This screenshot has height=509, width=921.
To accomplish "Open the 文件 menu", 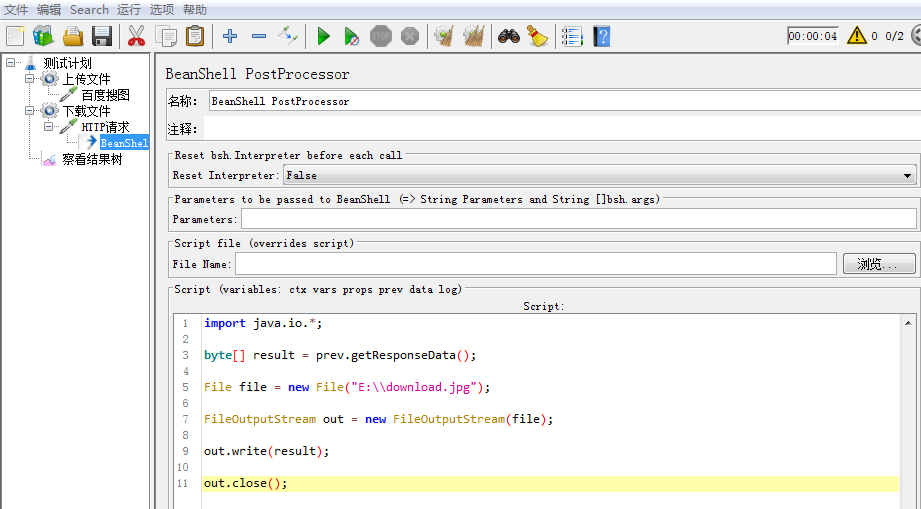I will coord(16,9).
